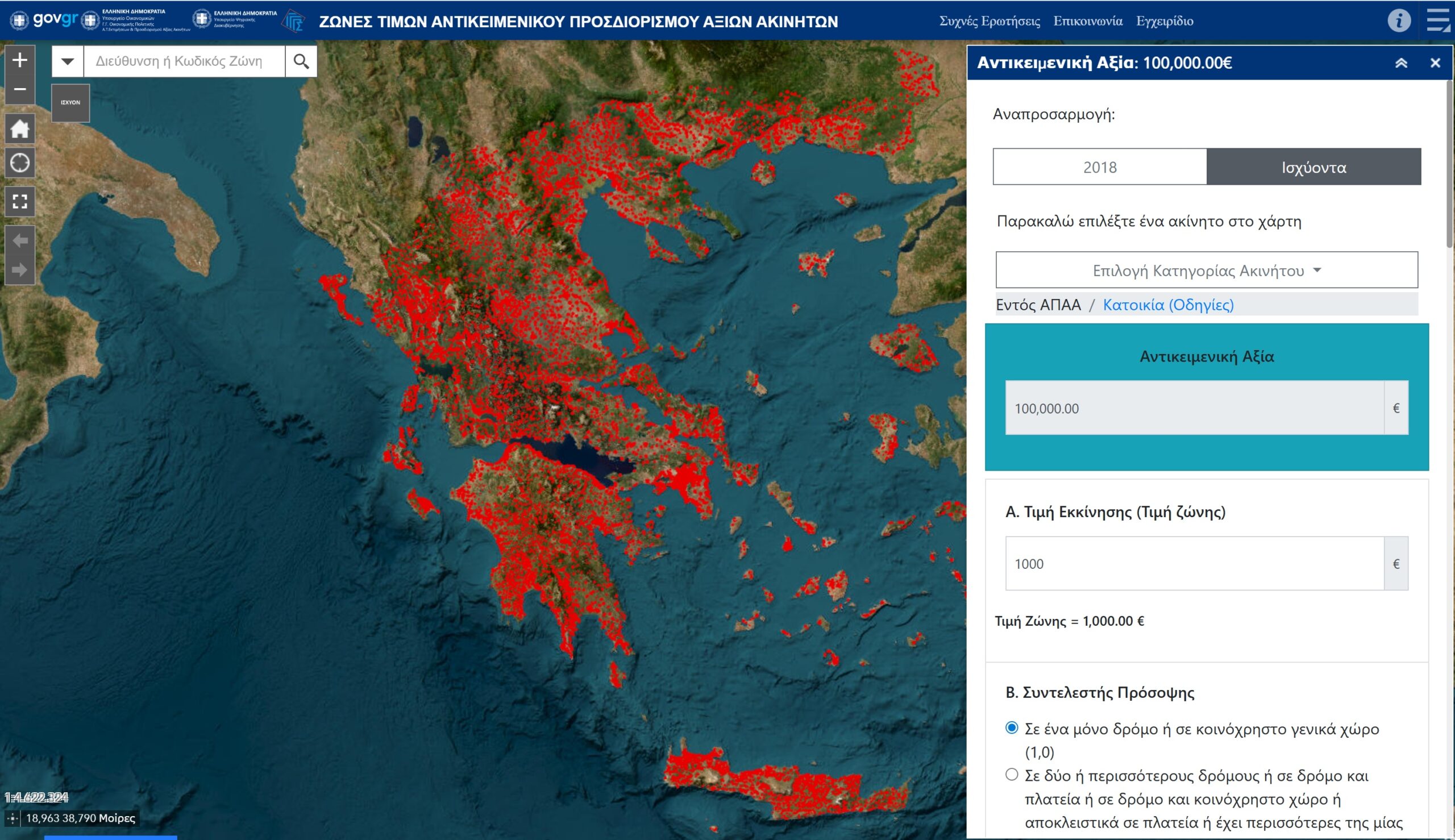Click the Τιμή Εκκίνησης input field
This screenshot has width=1455, height=840.
1194,564
